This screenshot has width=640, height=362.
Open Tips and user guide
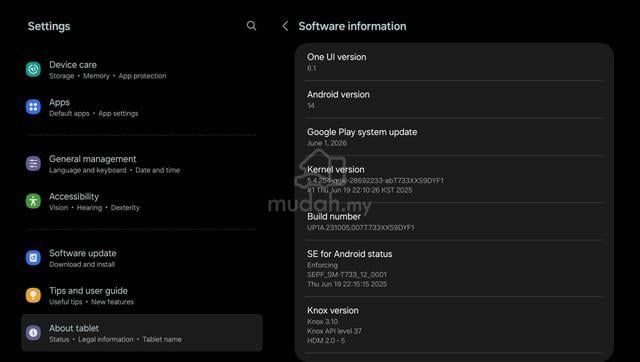142,296
